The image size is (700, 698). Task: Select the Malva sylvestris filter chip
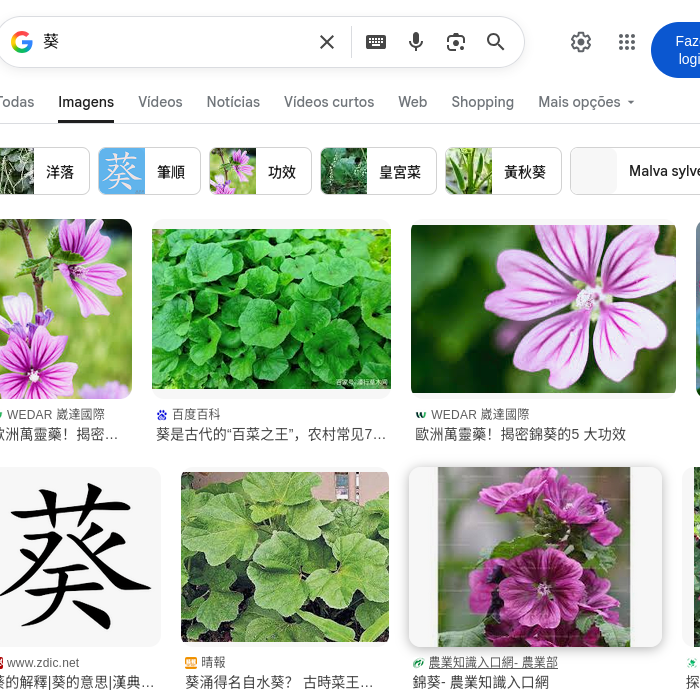[x=635, y=171]
